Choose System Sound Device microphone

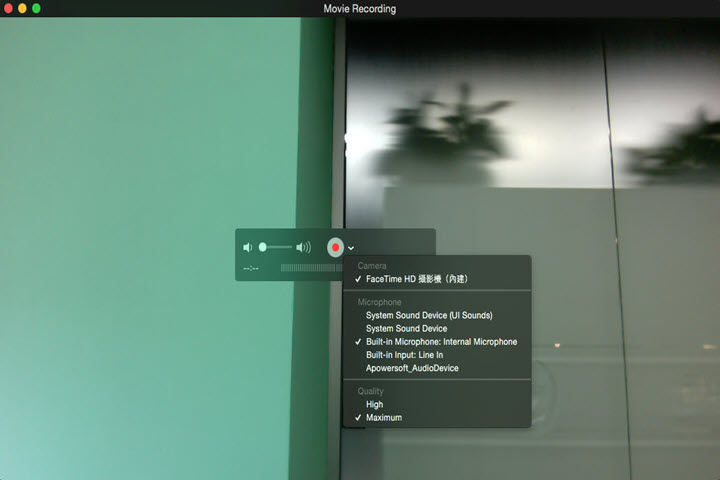(437, 328)
